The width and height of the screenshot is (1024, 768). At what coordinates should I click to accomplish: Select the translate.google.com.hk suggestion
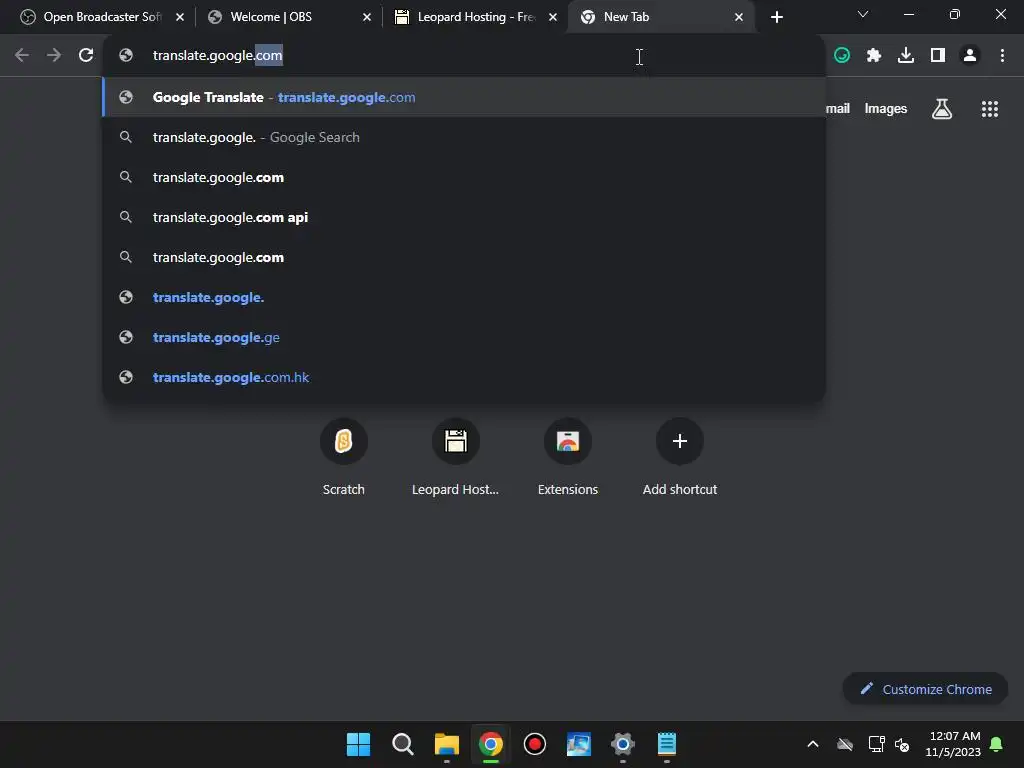click(464, 377)
